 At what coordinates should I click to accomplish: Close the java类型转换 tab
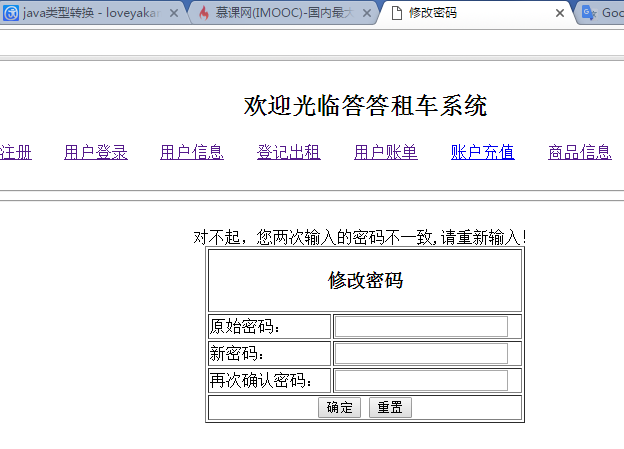[174, 14]
